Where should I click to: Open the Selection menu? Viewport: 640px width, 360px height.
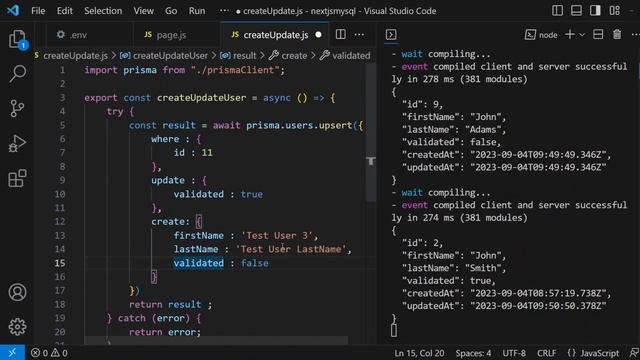click(x=103, y=11)
